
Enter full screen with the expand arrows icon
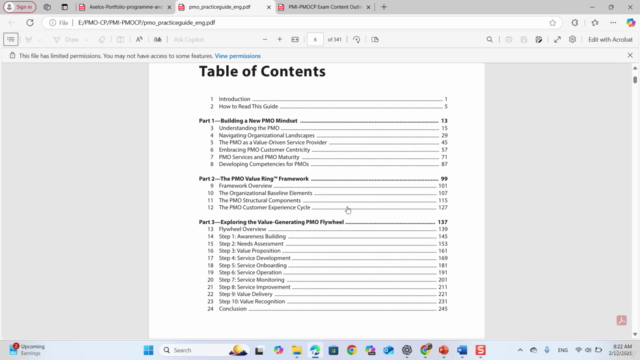tap(557, 40)
